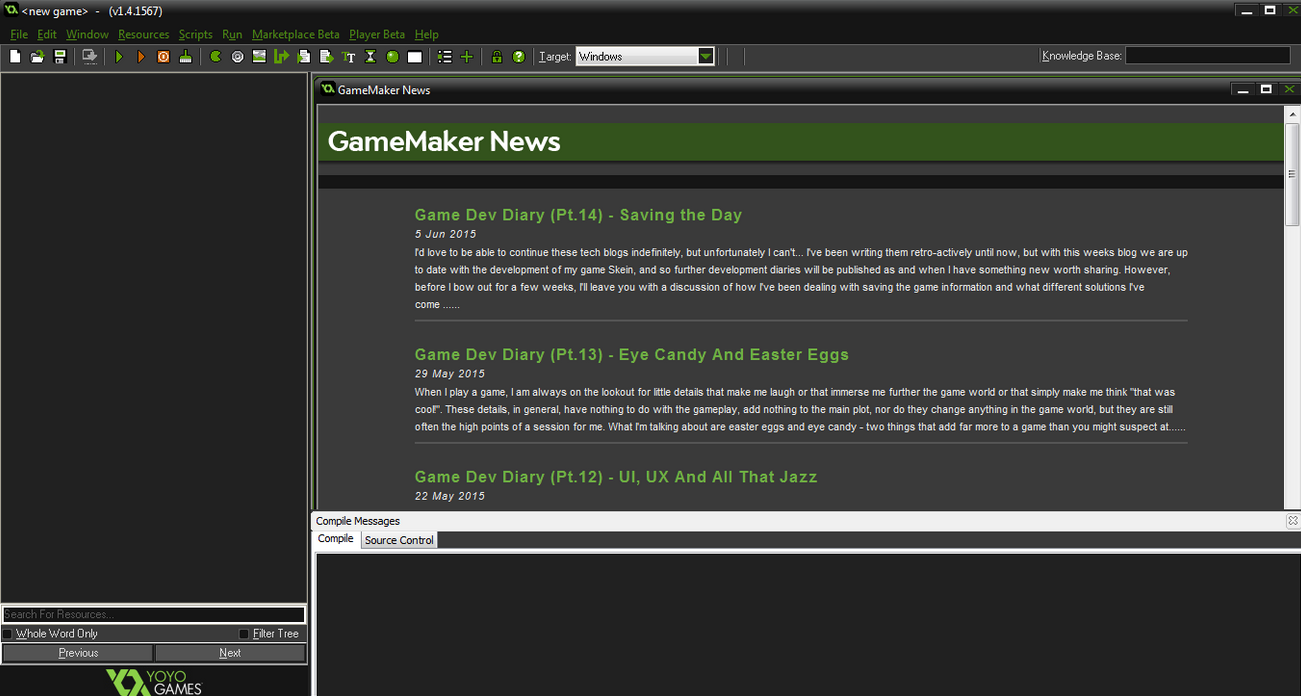
Task: Create a background with picture icon
Action: point(259,57)
